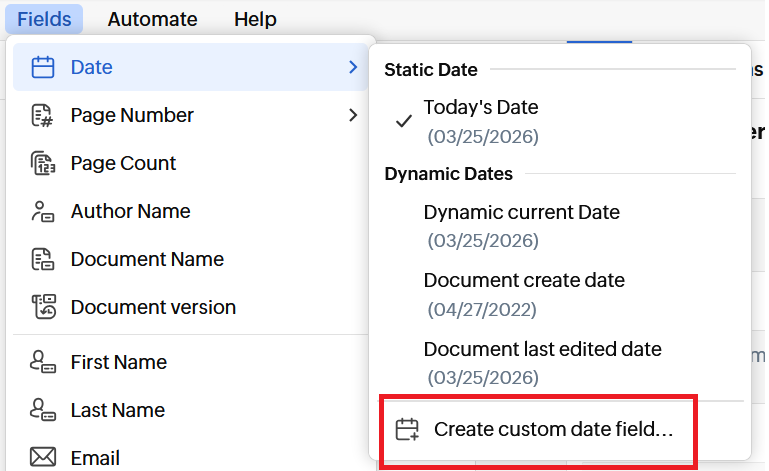769x471 pixels.
Task: Insert the Last Name field
Action: click(117, 410)
